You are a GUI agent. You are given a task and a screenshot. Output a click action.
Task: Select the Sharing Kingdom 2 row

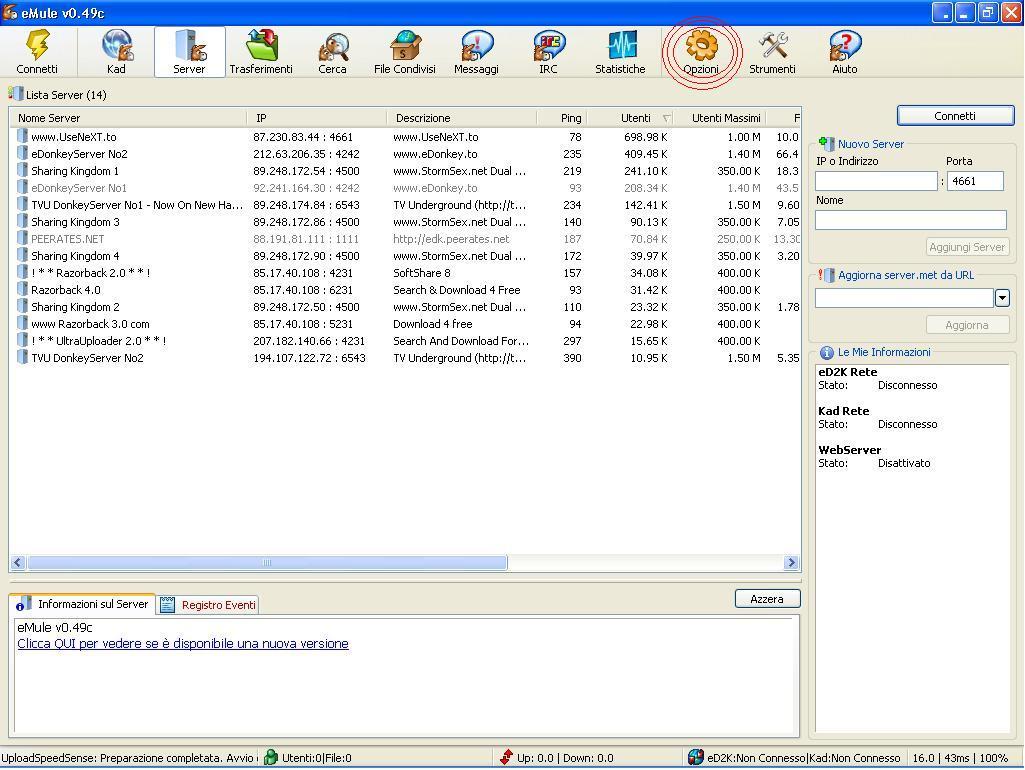tap(405, 307)
